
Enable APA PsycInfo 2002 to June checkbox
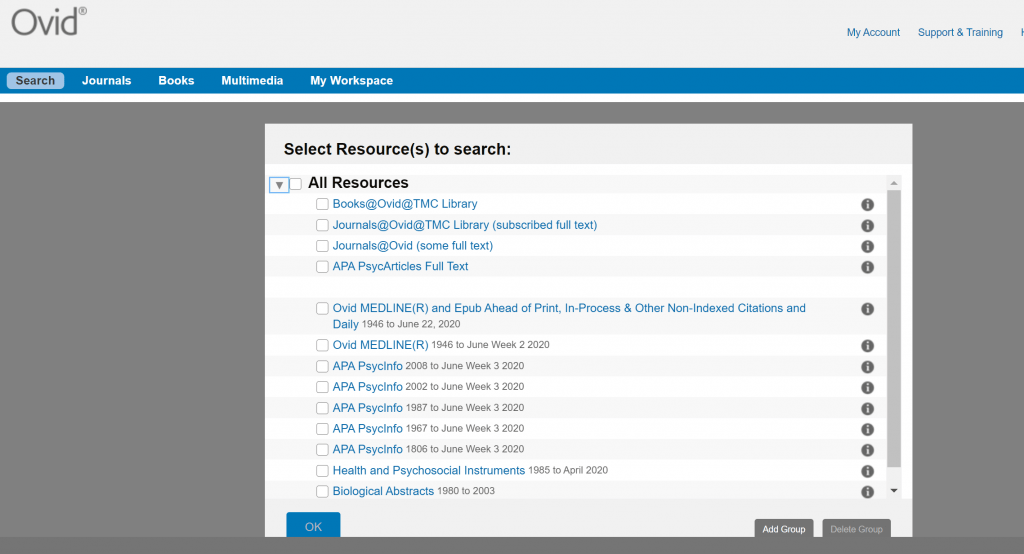point(322,387)
